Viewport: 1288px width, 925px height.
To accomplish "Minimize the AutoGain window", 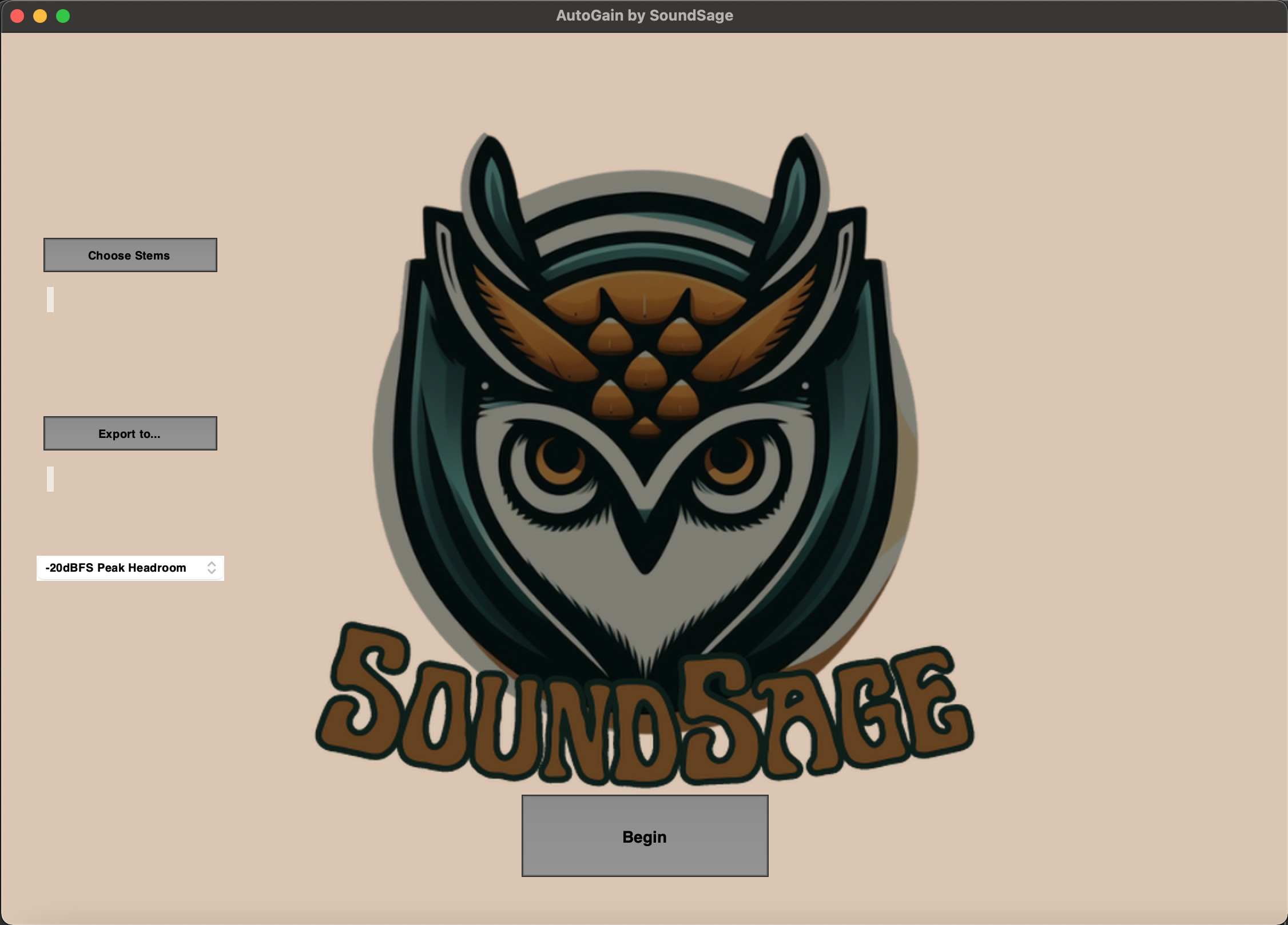I will click(40, 16).
